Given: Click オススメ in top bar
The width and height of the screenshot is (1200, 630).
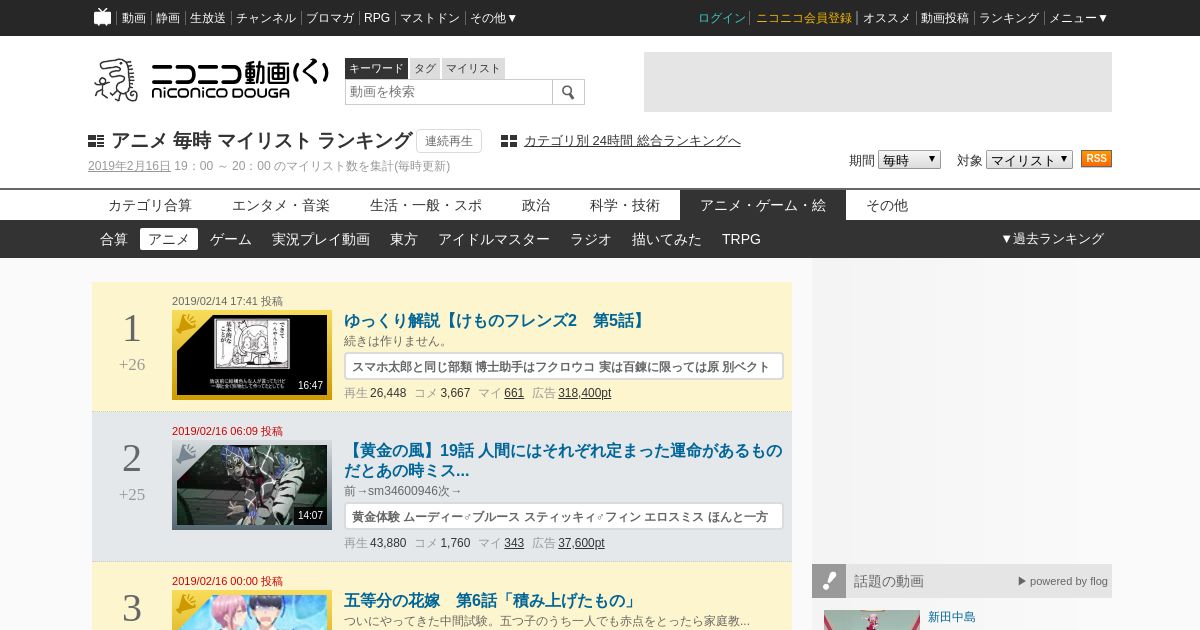Looking at the screenshot, I should click(x=887, y=18).
